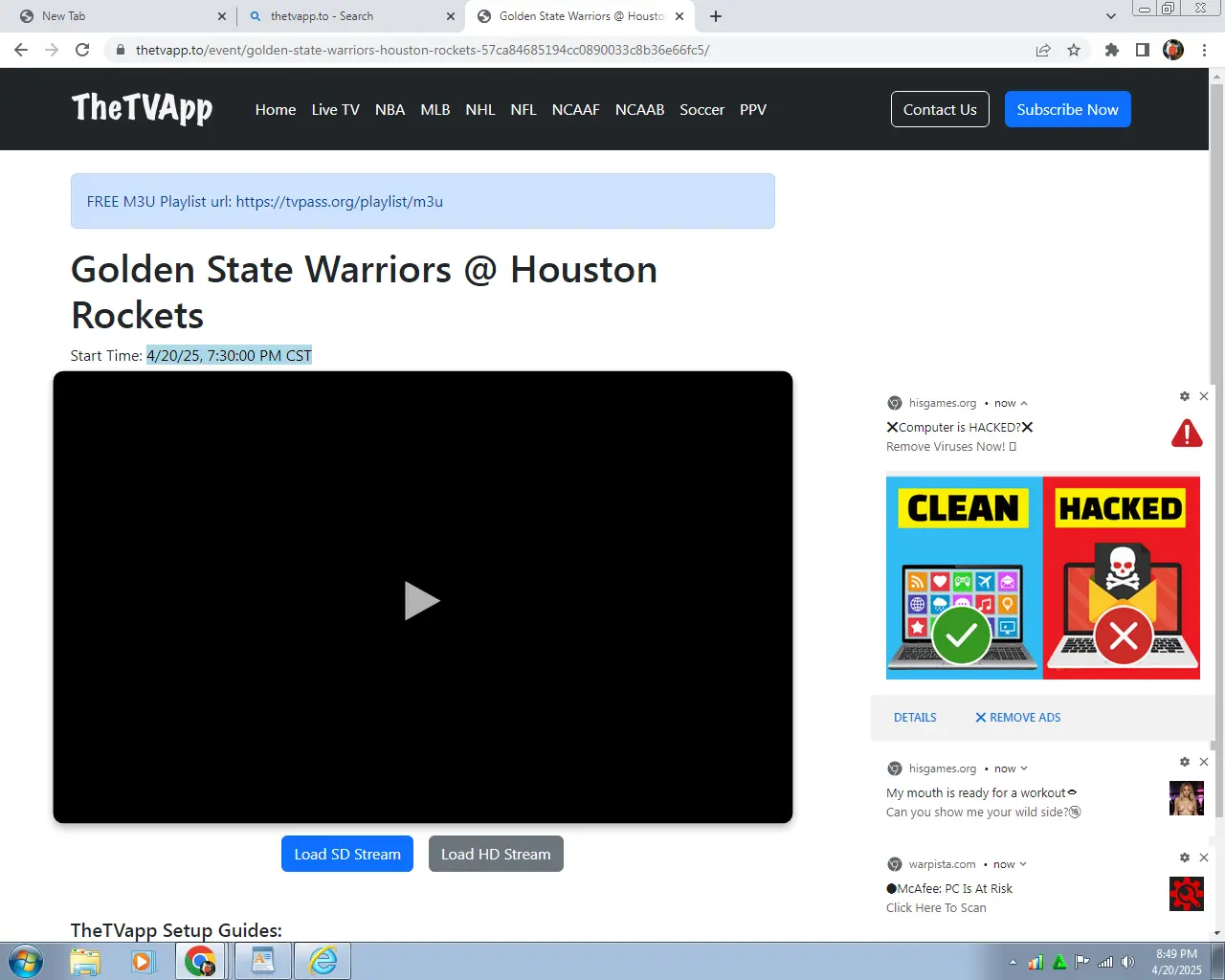
Task: Click the volume speaker tray icon
Action: 1127,962
